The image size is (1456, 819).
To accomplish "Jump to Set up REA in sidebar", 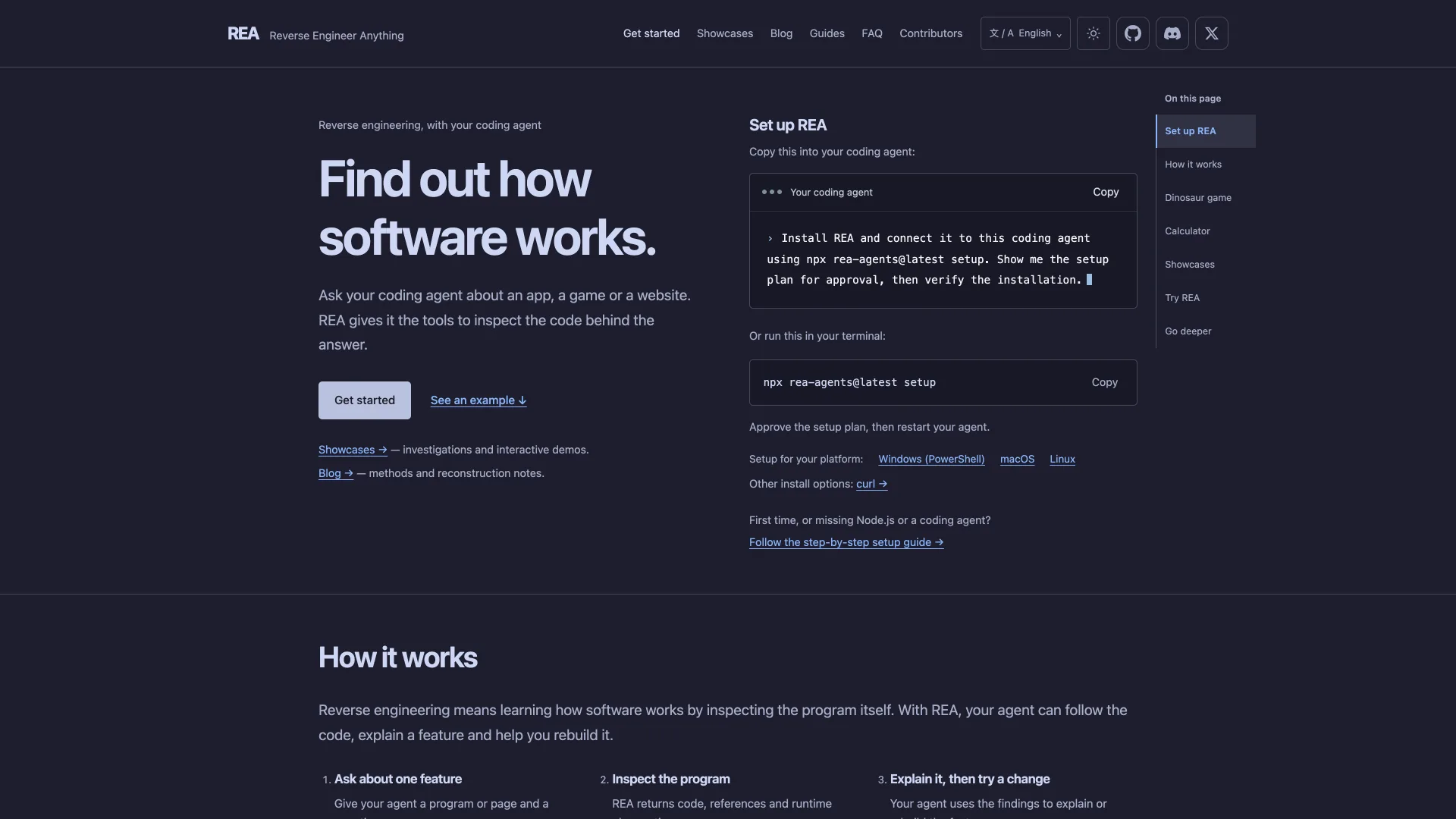I will [1206, 131].
